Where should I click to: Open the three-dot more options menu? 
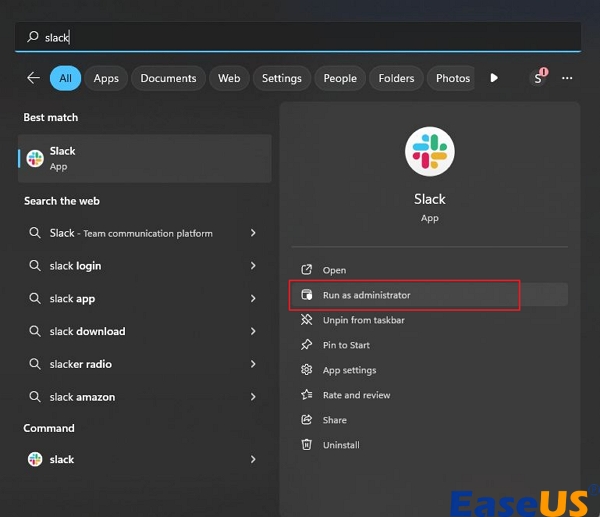point(567,78)
